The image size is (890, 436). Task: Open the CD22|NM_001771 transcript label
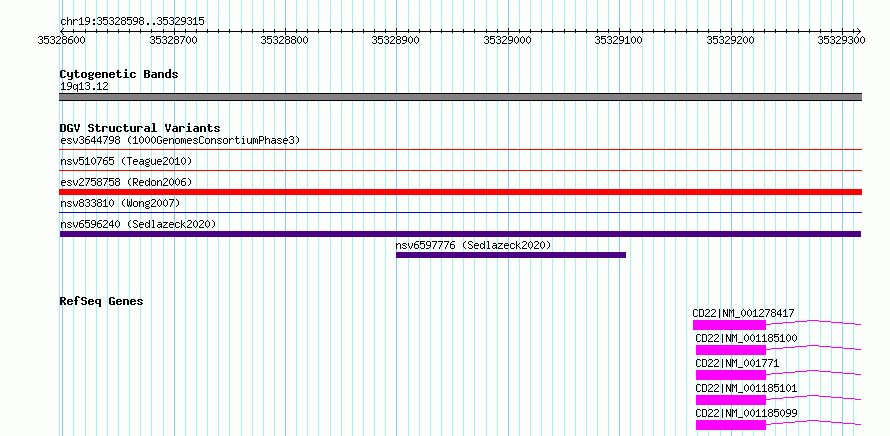tap(737, 363)
